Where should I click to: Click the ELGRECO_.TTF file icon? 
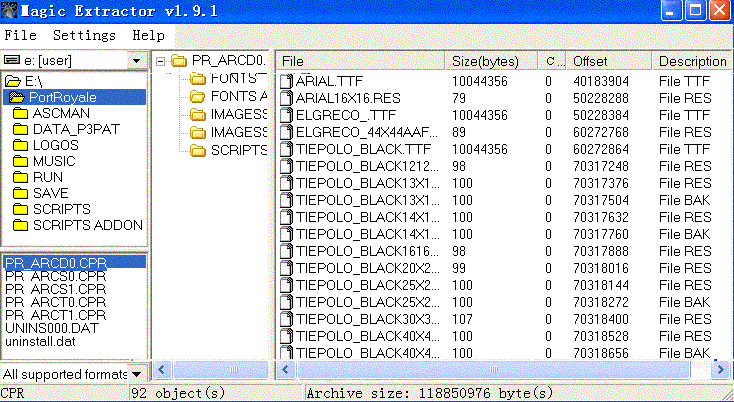click(x=286, y=115)
